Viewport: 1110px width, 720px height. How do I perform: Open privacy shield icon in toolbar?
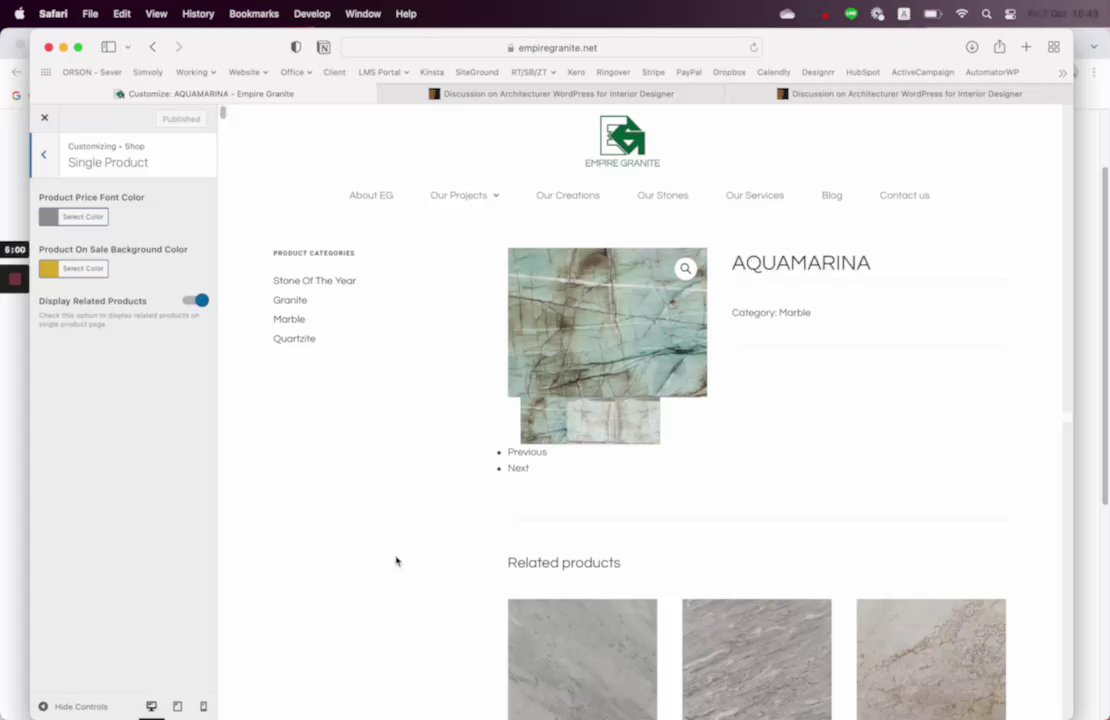[x=296, y=47]
